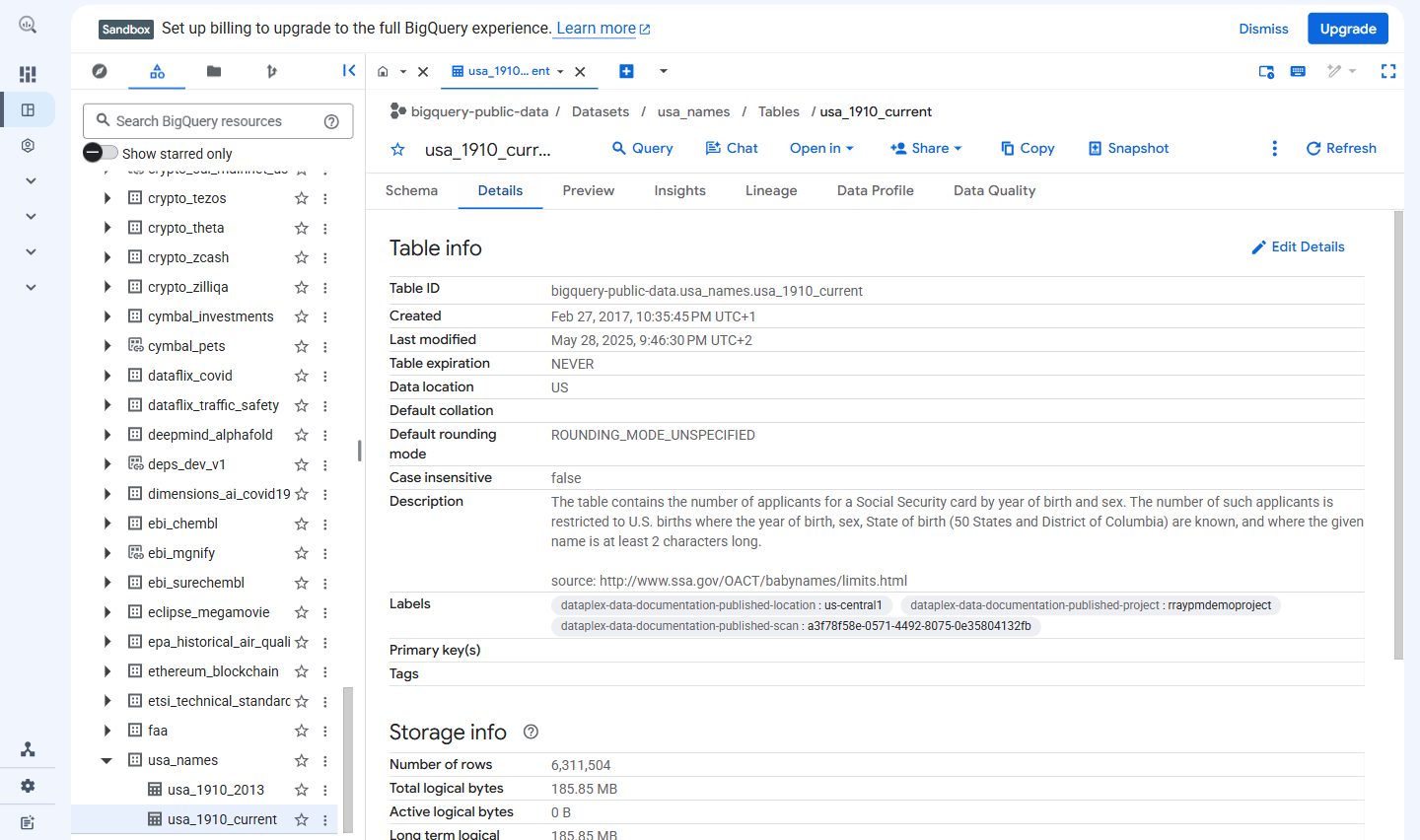Click Edit Details
The width and height of the screenshot is (1420, 840).
[x=1298, y=246]
